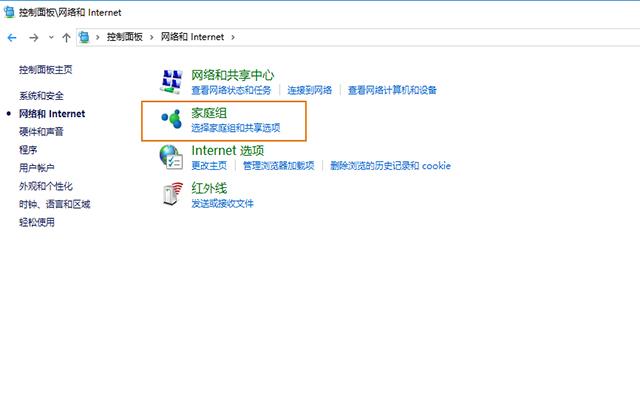Click the control panel icon in address bar
The height and width of the screenshot is (420, 640).
coord(86,37)
